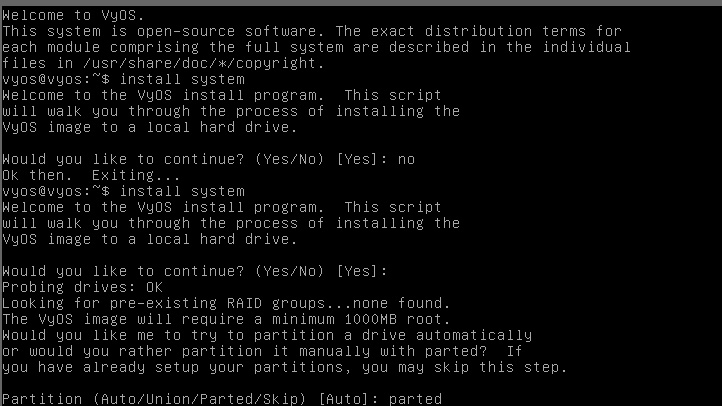Click the '(Auto/Union/Parted/Skip)' options text
Viewport: 722px width, 406px height.
click(199, 399)
